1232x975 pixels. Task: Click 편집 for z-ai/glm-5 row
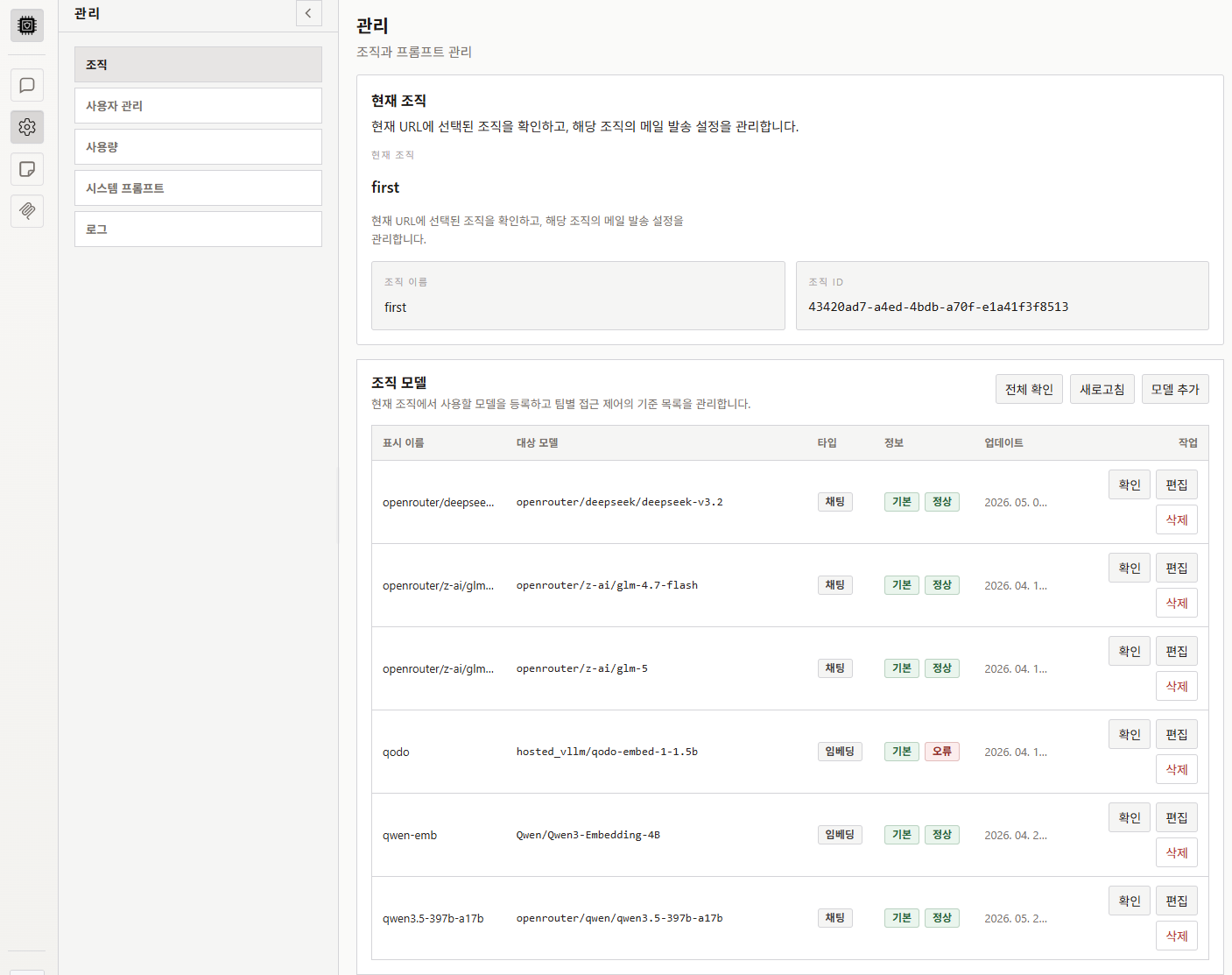tap(1177, 651)
